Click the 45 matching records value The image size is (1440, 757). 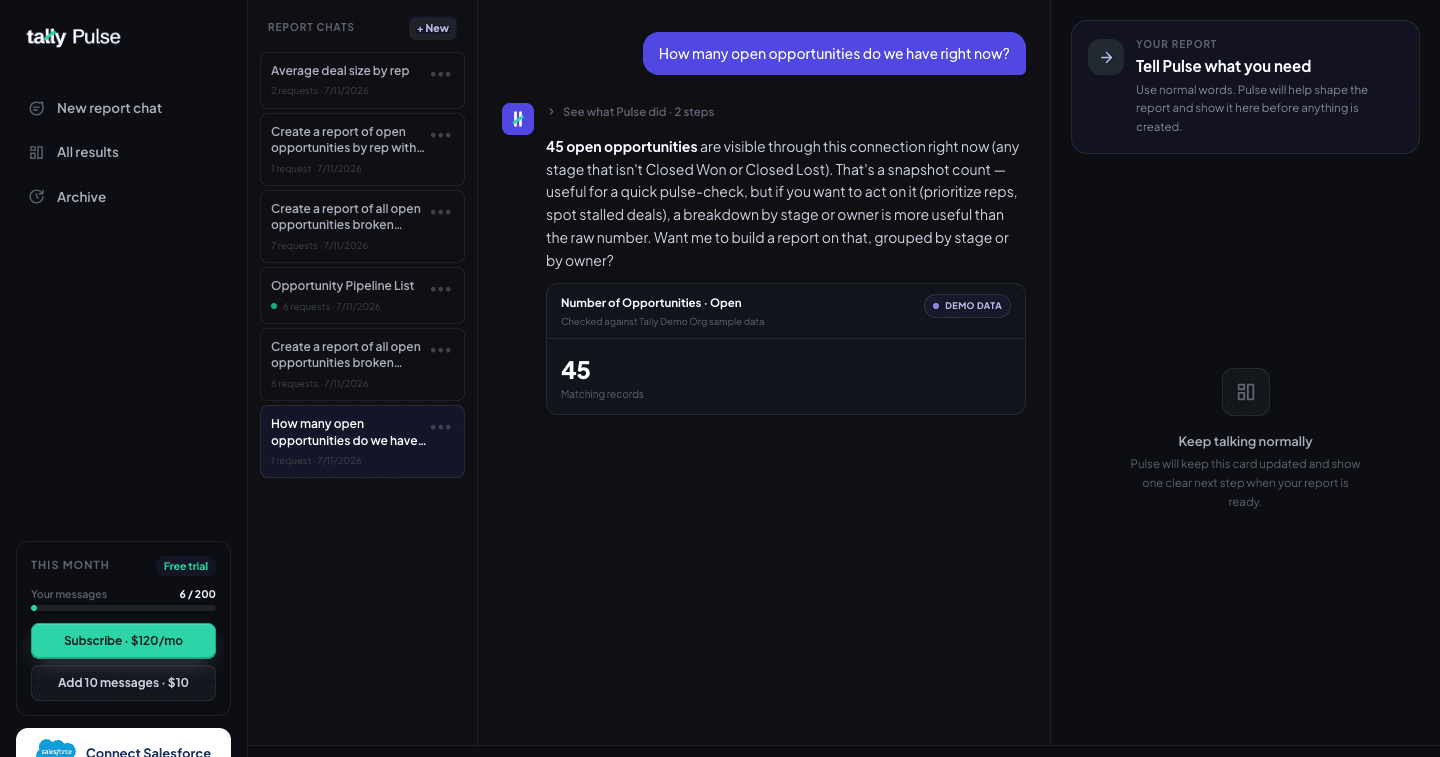pyautogui.click(x=576, y=370)
